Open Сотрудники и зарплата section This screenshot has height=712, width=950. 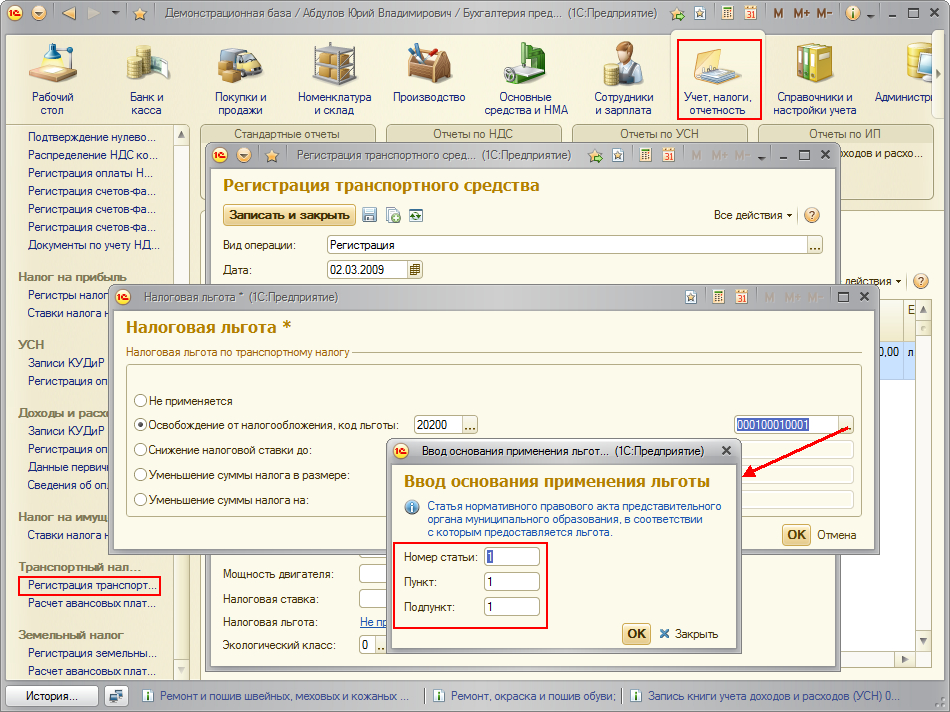pos(623,79)
